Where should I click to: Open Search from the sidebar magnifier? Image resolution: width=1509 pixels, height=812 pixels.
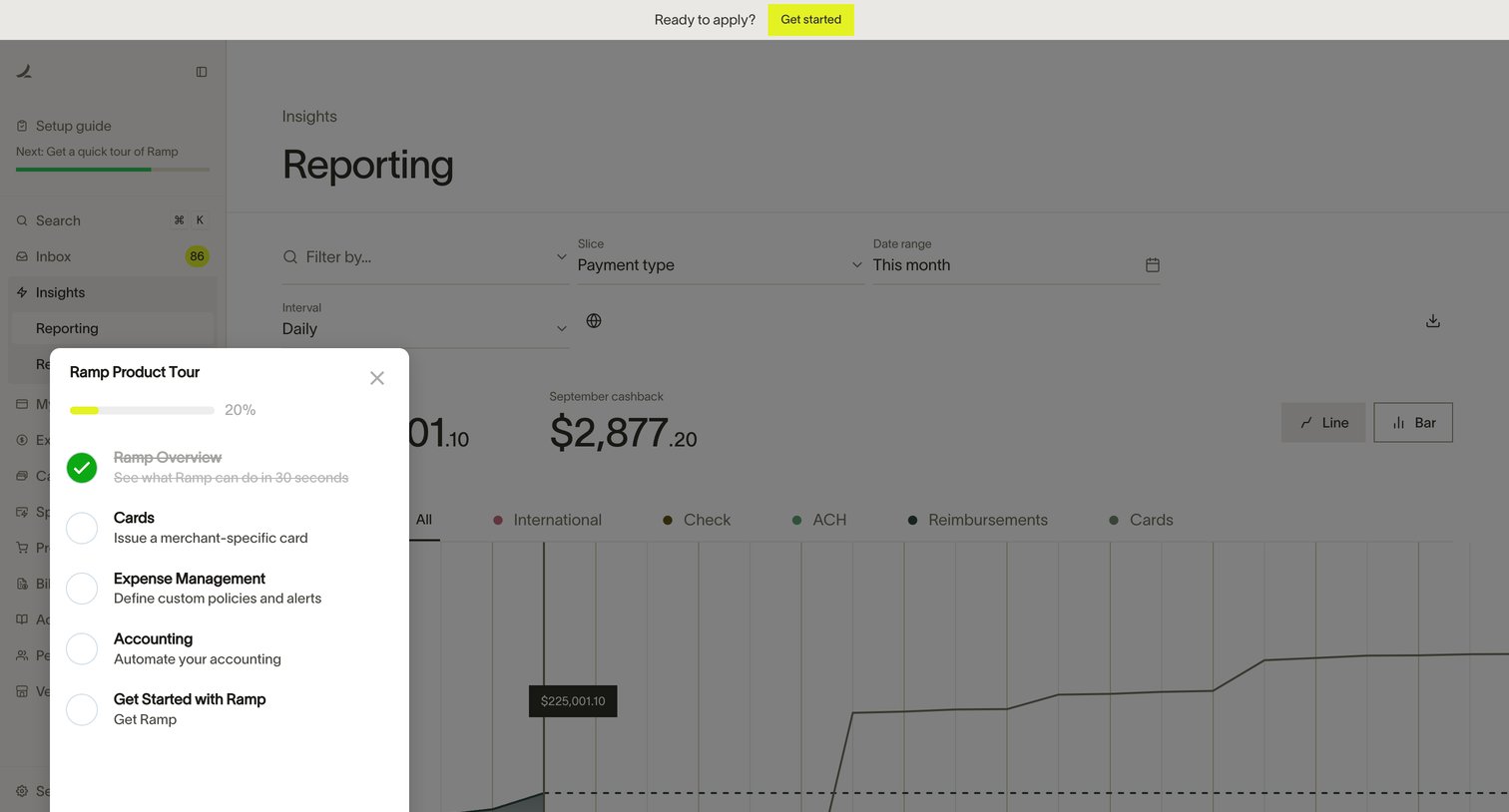click(x=22, y=220)
